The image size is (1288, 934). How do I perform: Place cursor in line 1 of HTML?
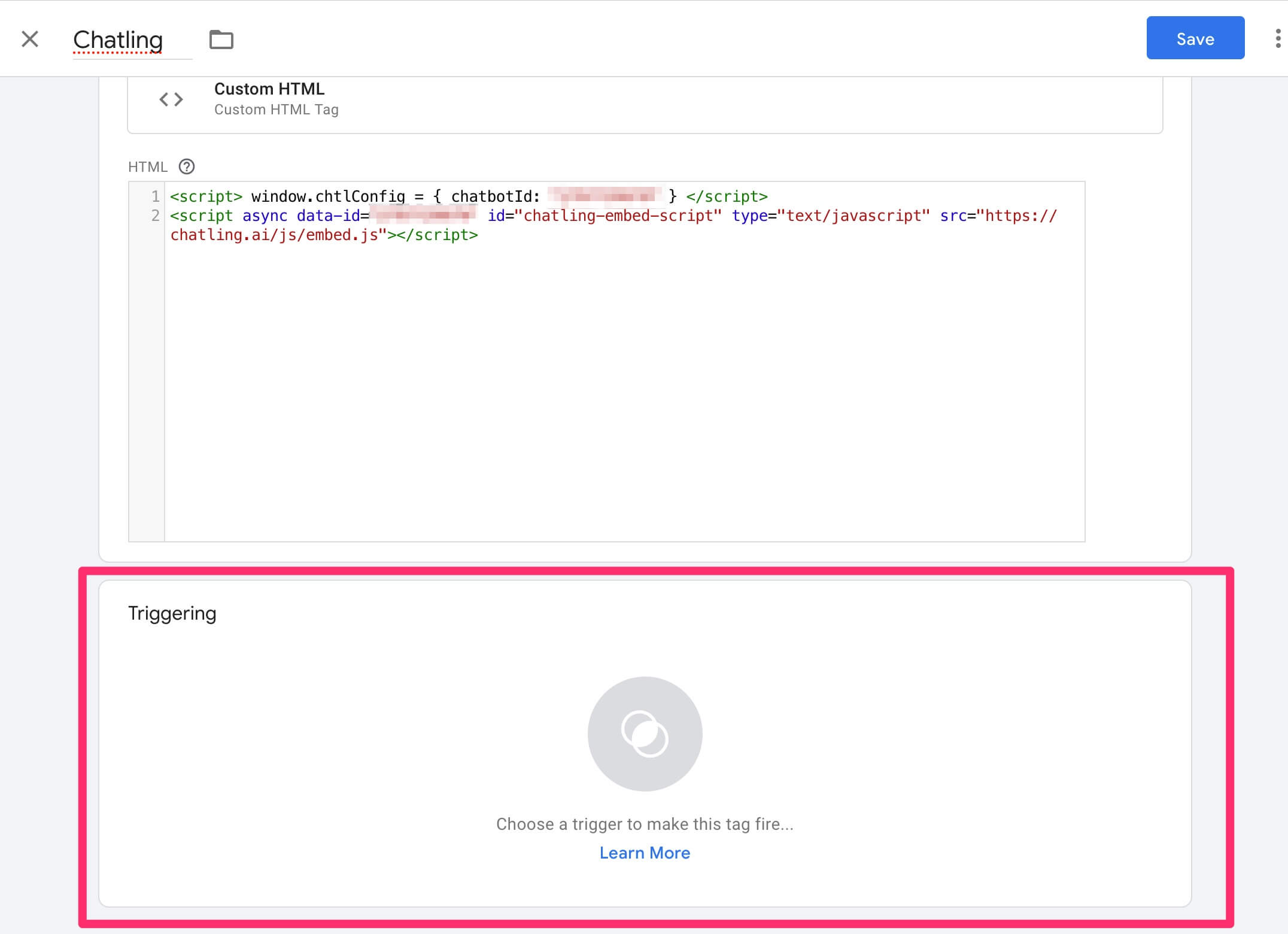coord(469,196)
